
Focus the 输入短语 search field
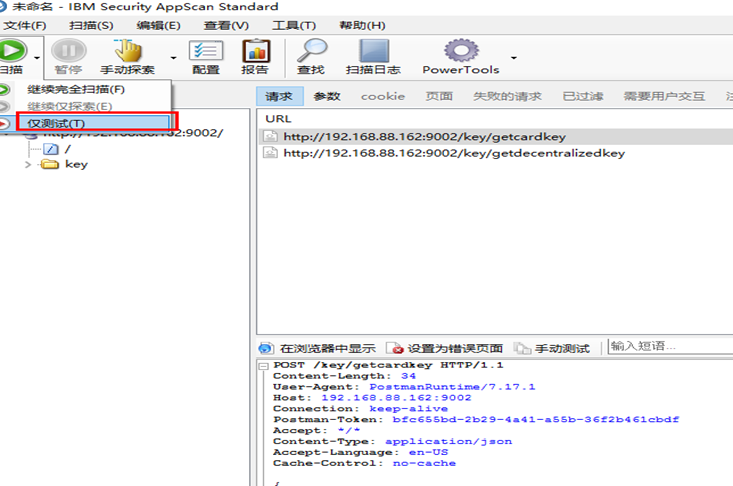pos(670,346)
